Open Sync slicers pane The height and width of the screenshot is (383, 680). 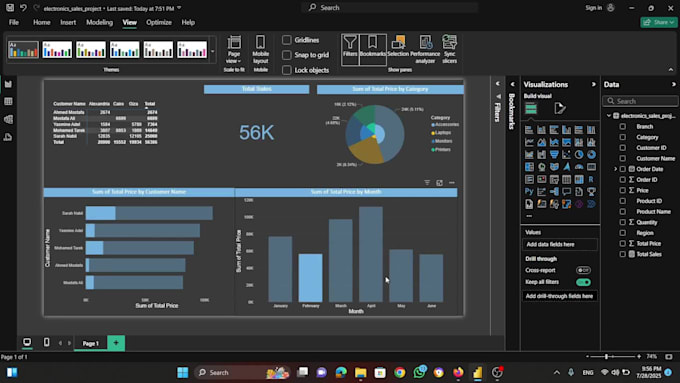tap(449, 49)
